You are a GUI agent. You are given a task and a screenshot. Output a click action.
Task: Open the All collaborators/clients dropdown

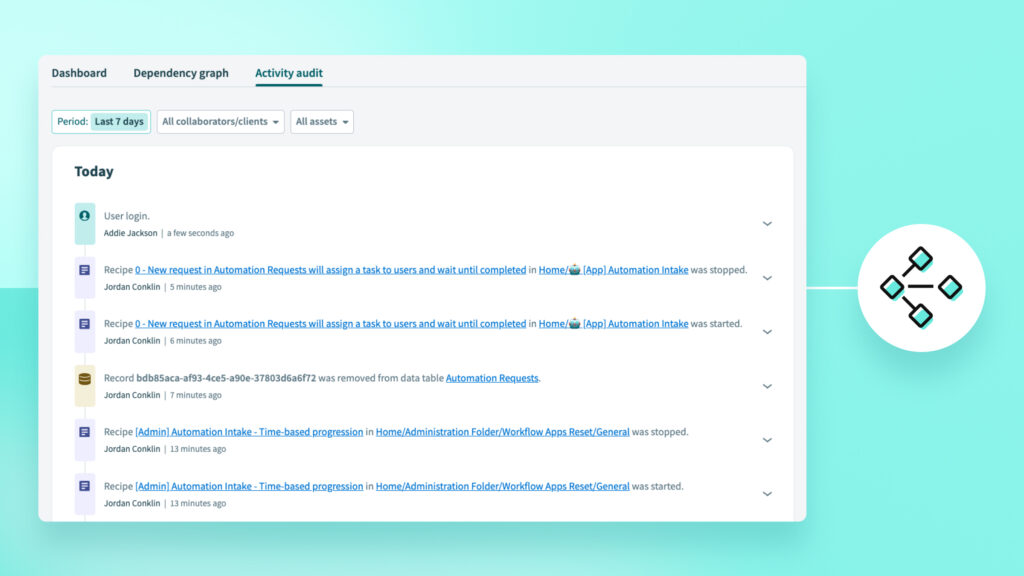pyautogui.click(x=221, y=121)
